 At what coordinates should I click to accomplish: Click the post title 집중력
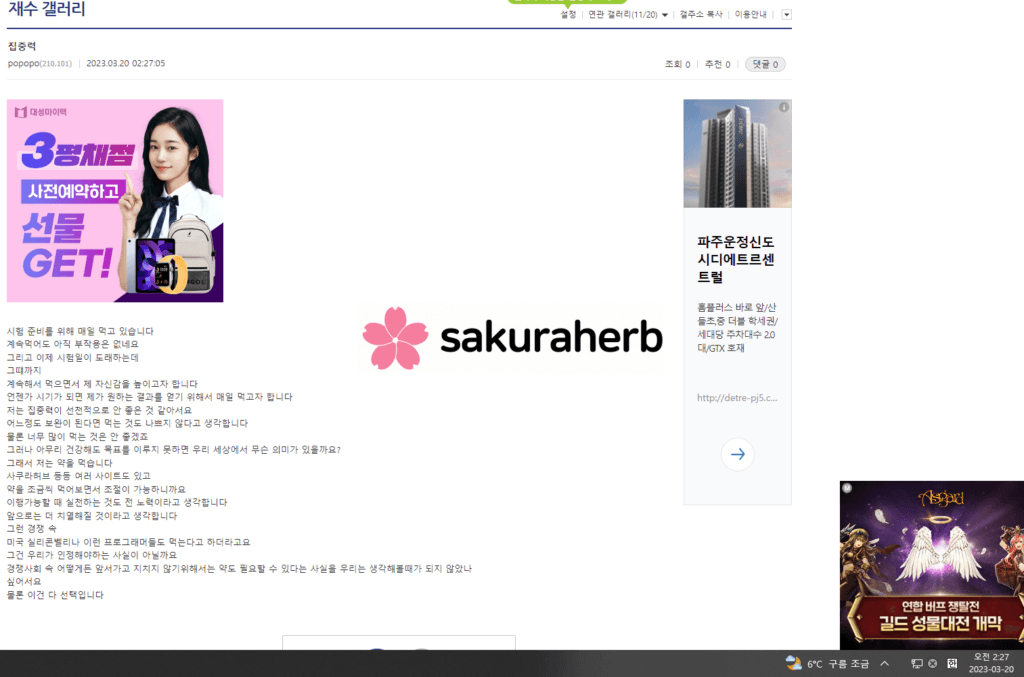point(22,46)
